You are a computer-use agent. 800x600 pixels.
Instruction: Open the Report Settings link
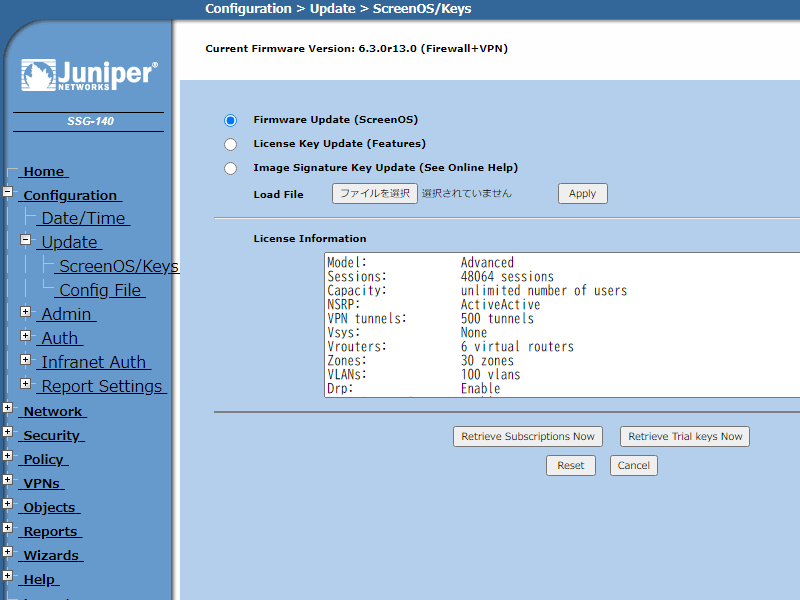click(102, 386)
